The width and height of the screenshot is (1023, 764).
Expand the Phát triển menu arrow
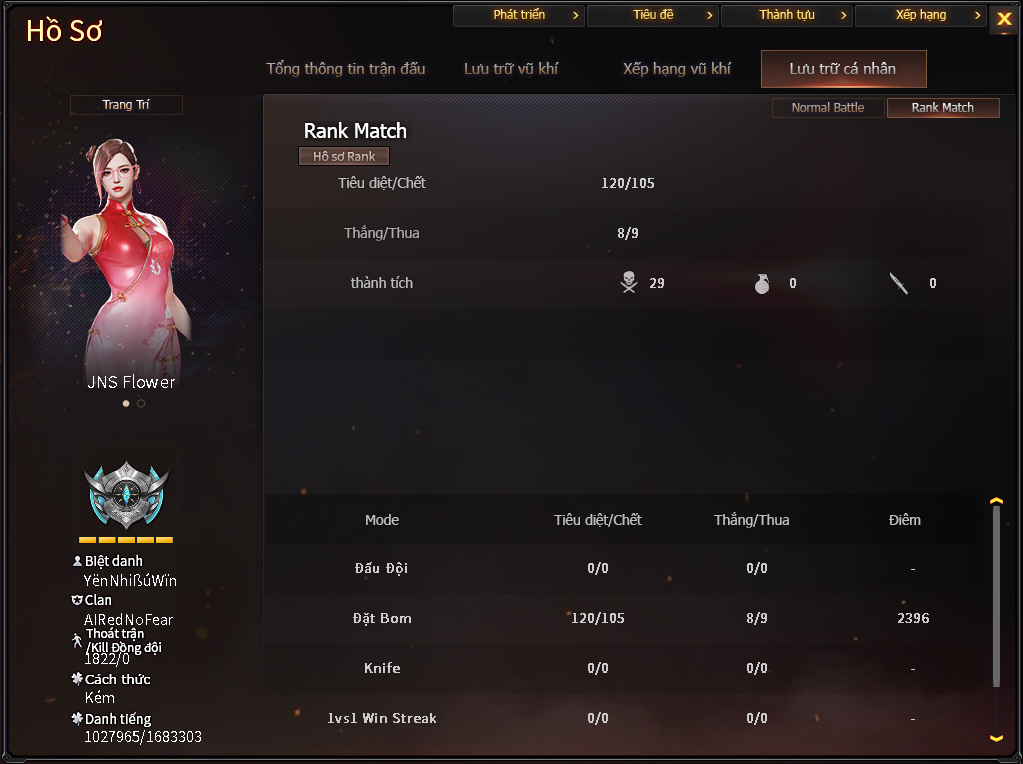pos(575,15)
